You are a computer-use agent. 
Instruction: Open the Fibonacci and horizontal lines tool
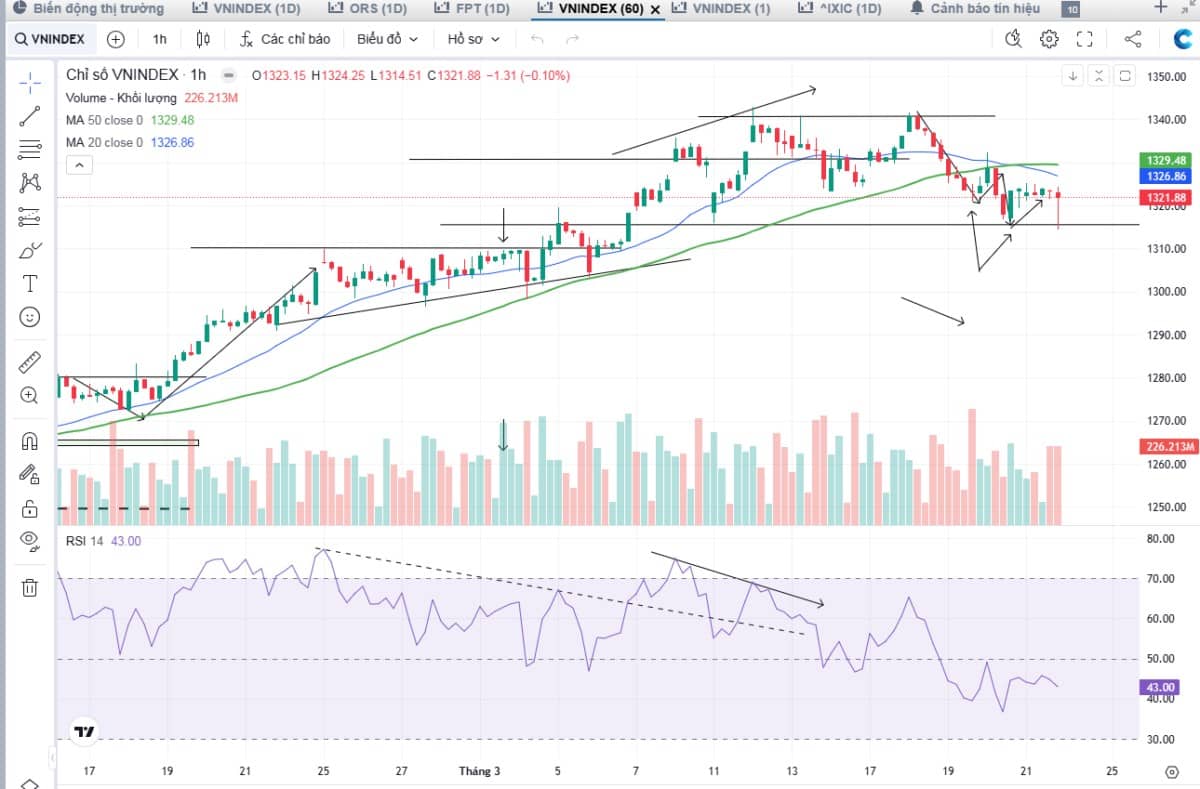click(x=30, y=150)
